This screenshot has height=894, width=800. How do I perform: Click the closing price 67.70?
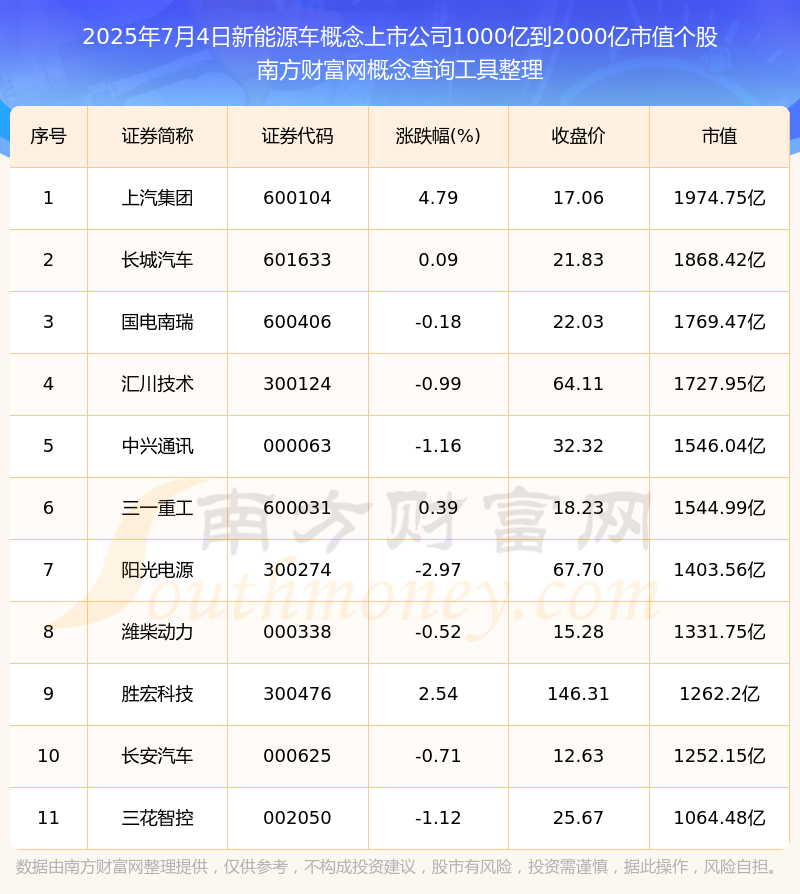(578, 570)
